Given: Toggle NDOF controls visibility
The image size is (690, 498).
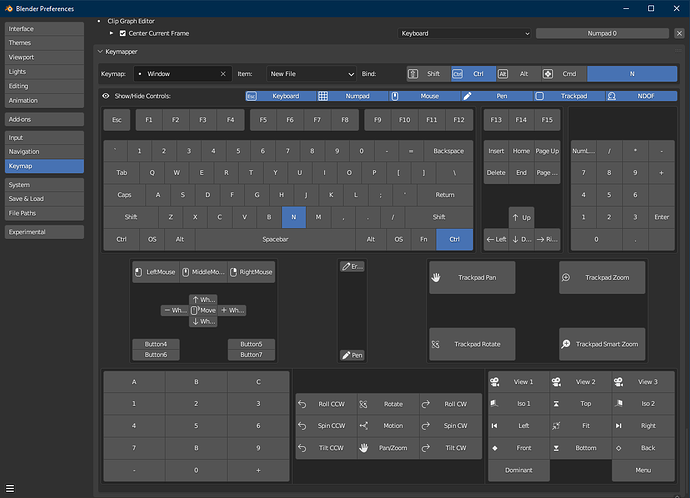Looking at the screenshot, I should [x=641, y=96].
